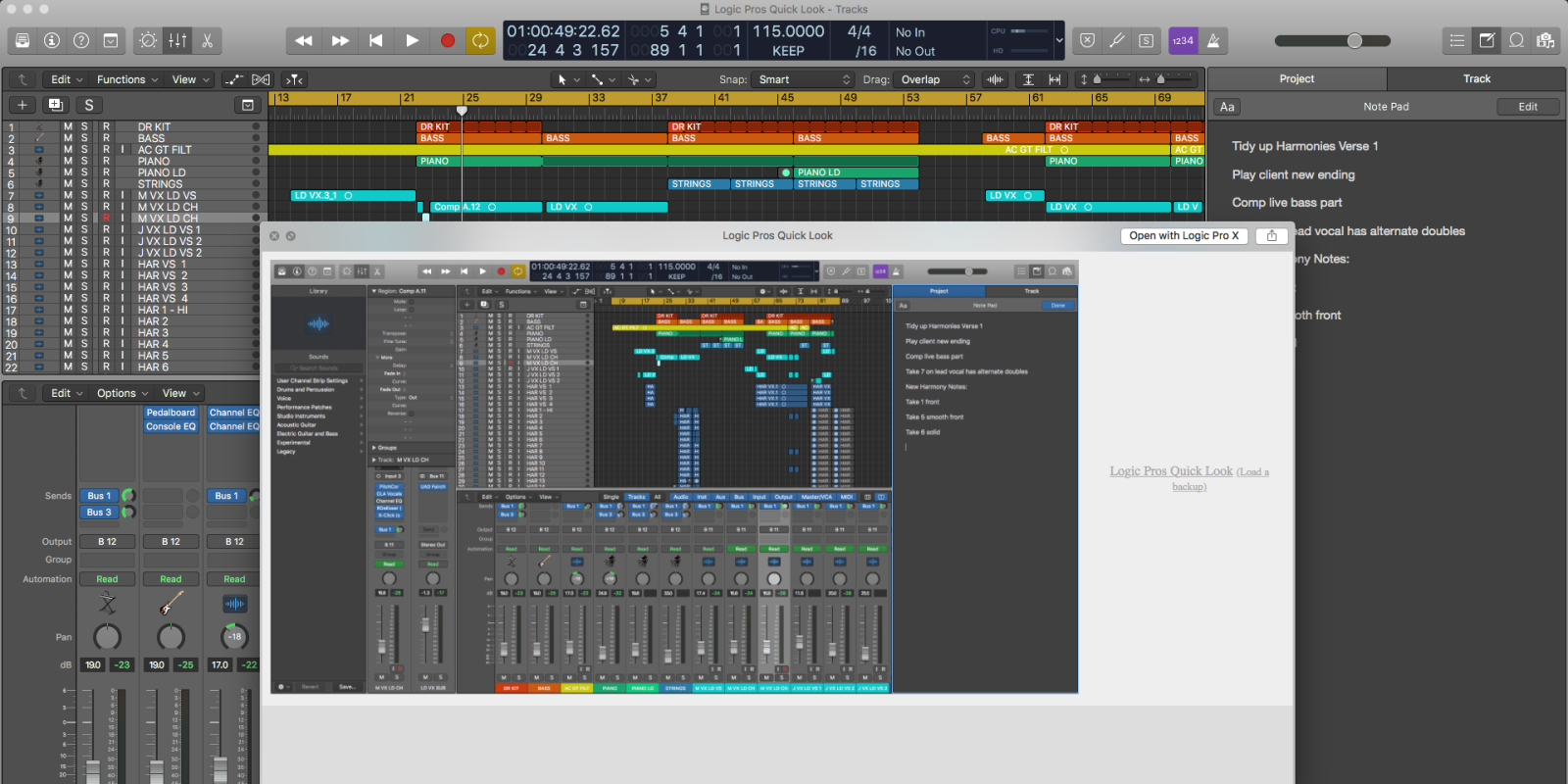Open Quick Help question mark button
Viewport: 1568px width, 784px height.
[x=81, y=40]
